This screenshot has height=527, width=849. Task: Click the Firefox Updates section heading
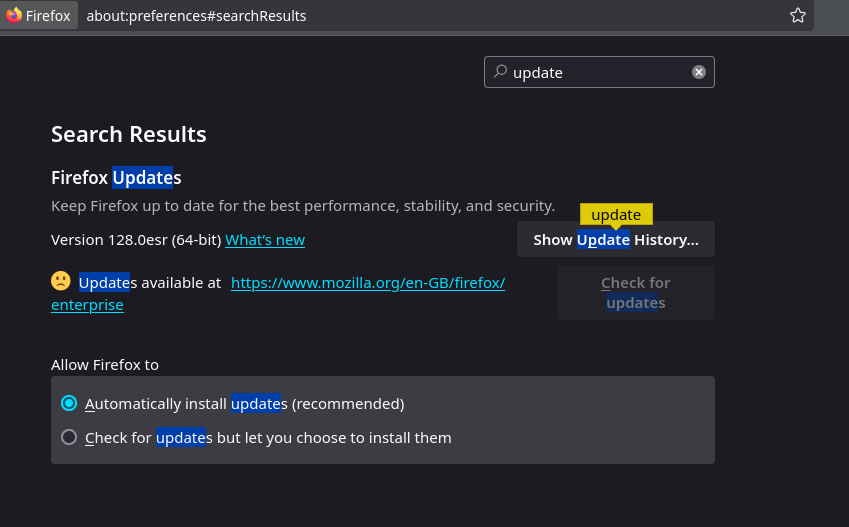116,178
